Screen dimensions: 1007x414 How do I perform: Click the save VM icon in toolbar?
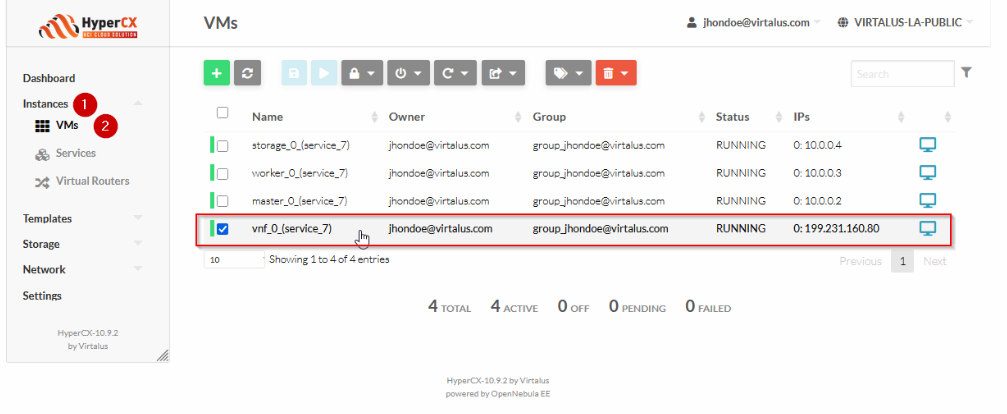point(295,73)
